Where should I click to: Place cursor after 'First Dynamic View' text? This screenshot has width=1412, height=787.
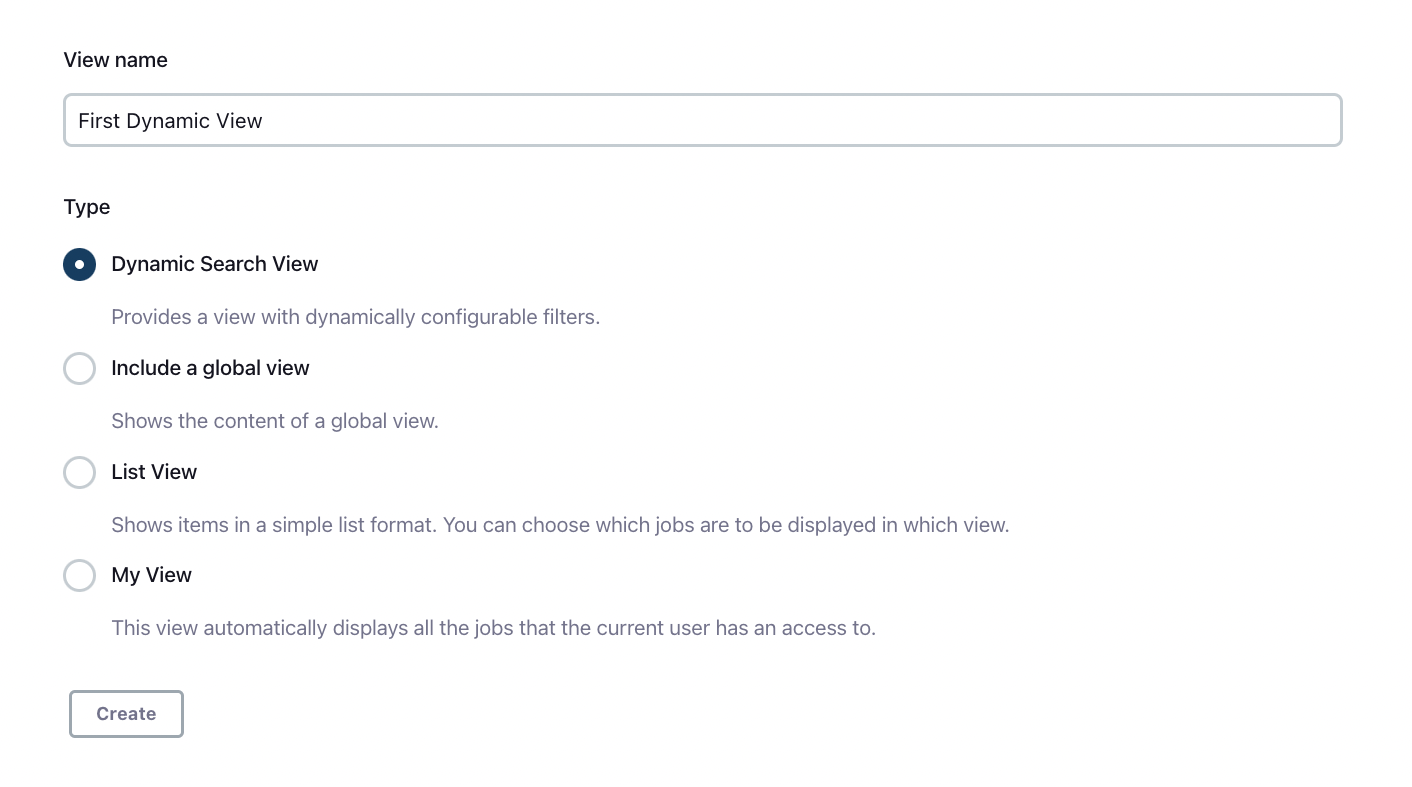(x=264, y=121)
